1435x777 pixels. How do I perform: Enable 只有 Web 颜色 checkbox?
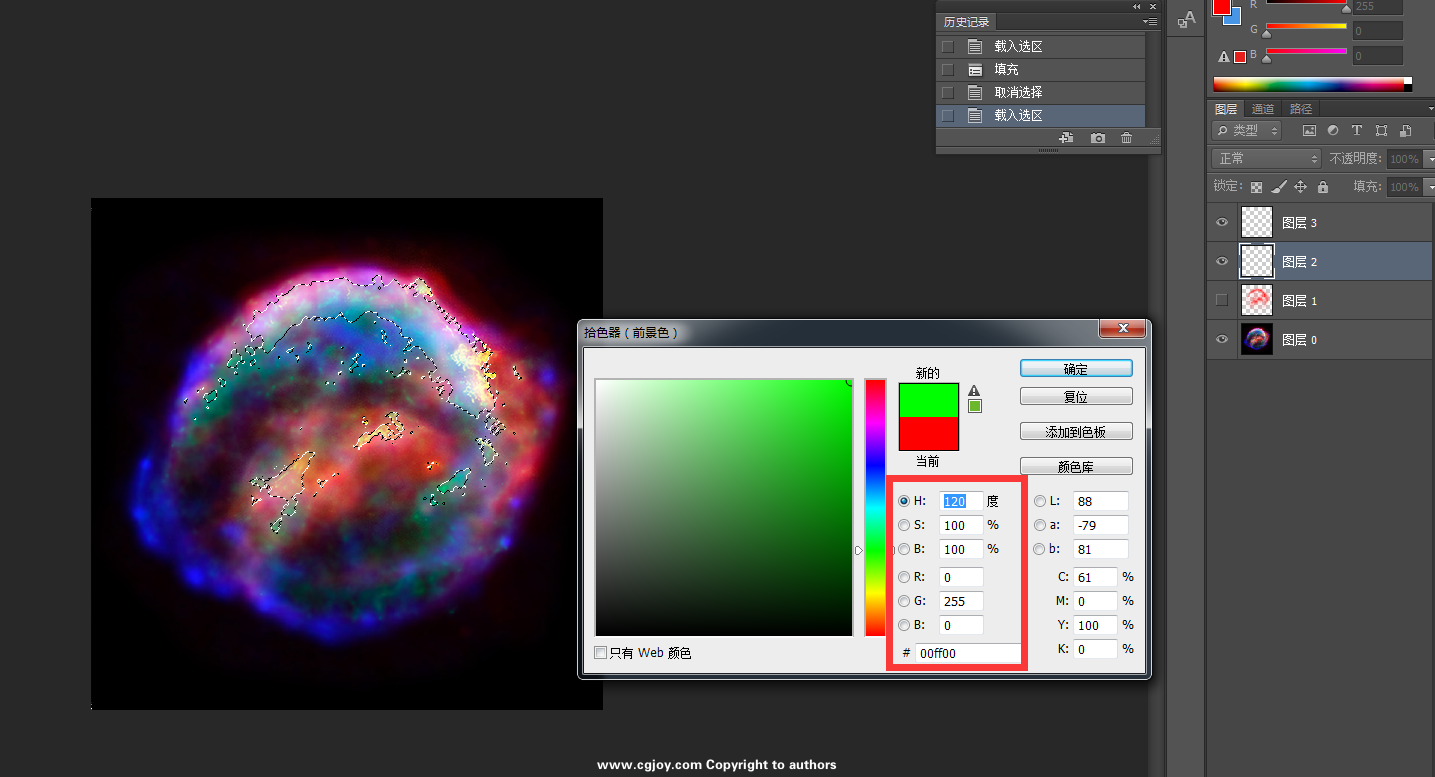[x=600, y=653]
